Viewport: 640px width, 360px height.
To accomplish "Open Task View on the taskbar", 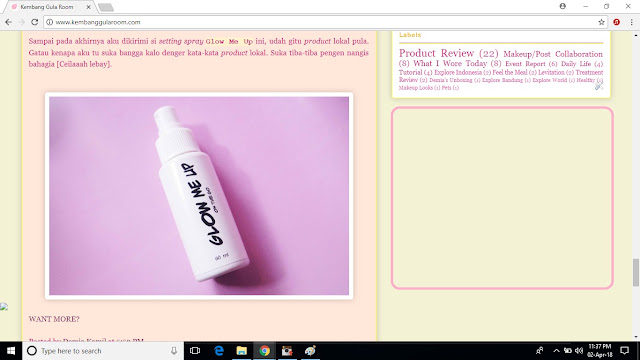I will coord(195,351).
